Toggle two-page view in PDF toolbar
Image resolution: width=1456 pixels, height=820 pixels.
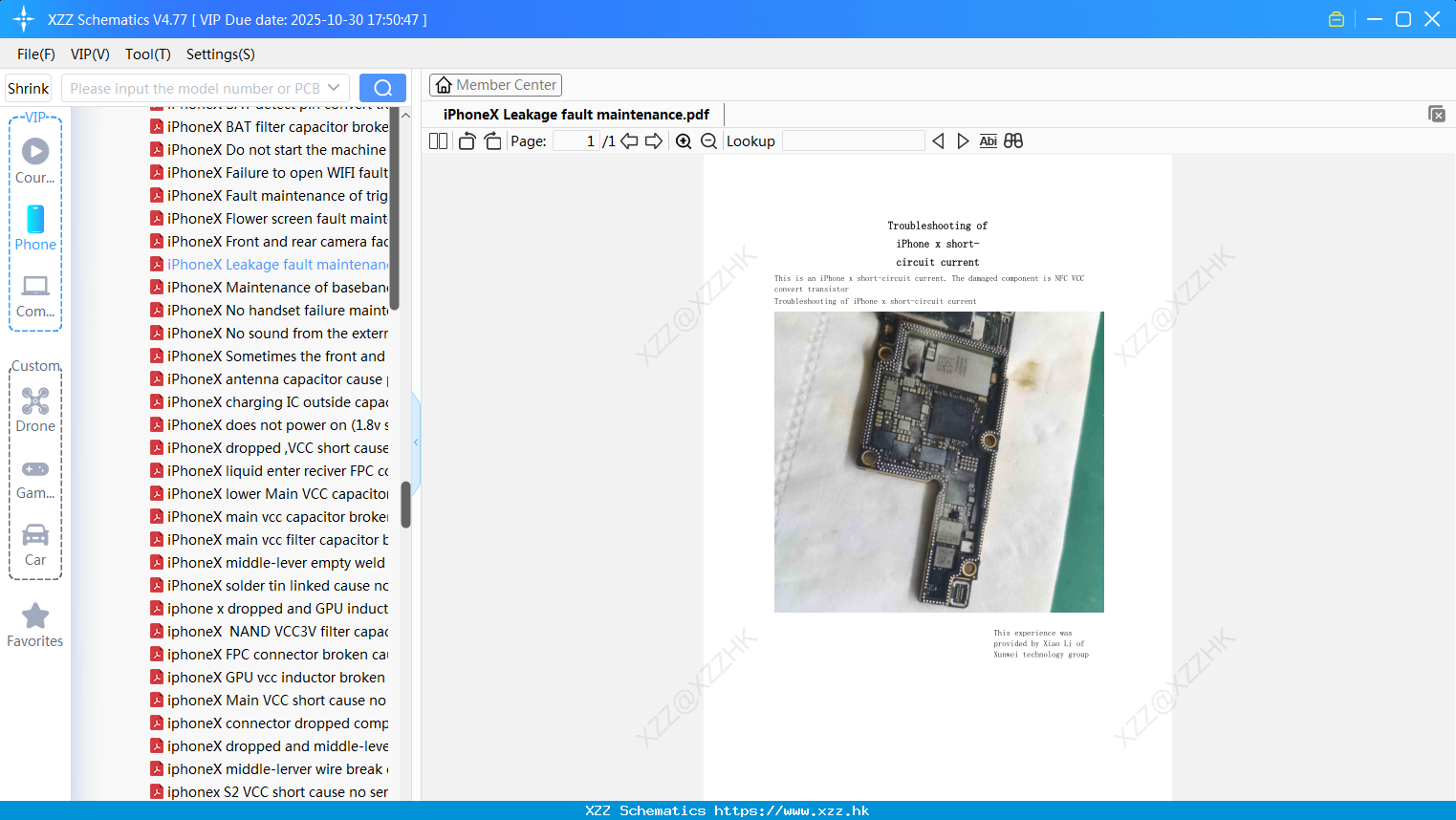pyautogui.click(x=438, y=141)
